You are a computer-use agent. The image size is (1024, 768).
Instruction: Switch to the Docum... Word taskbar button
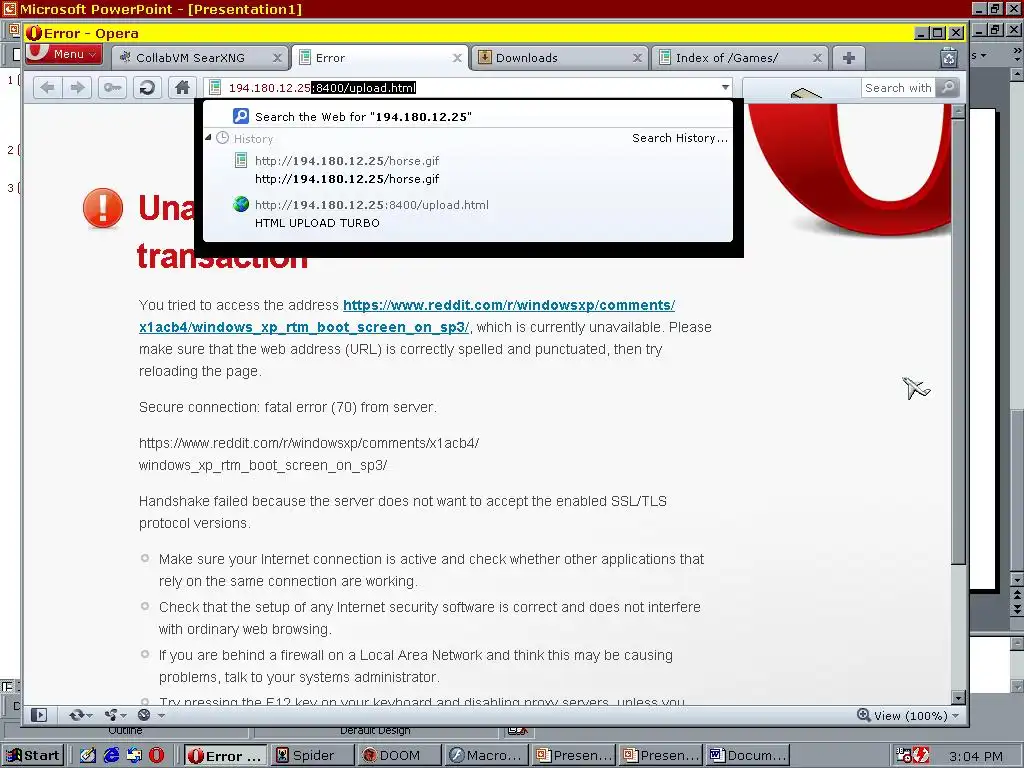click(x=748, y=756)
